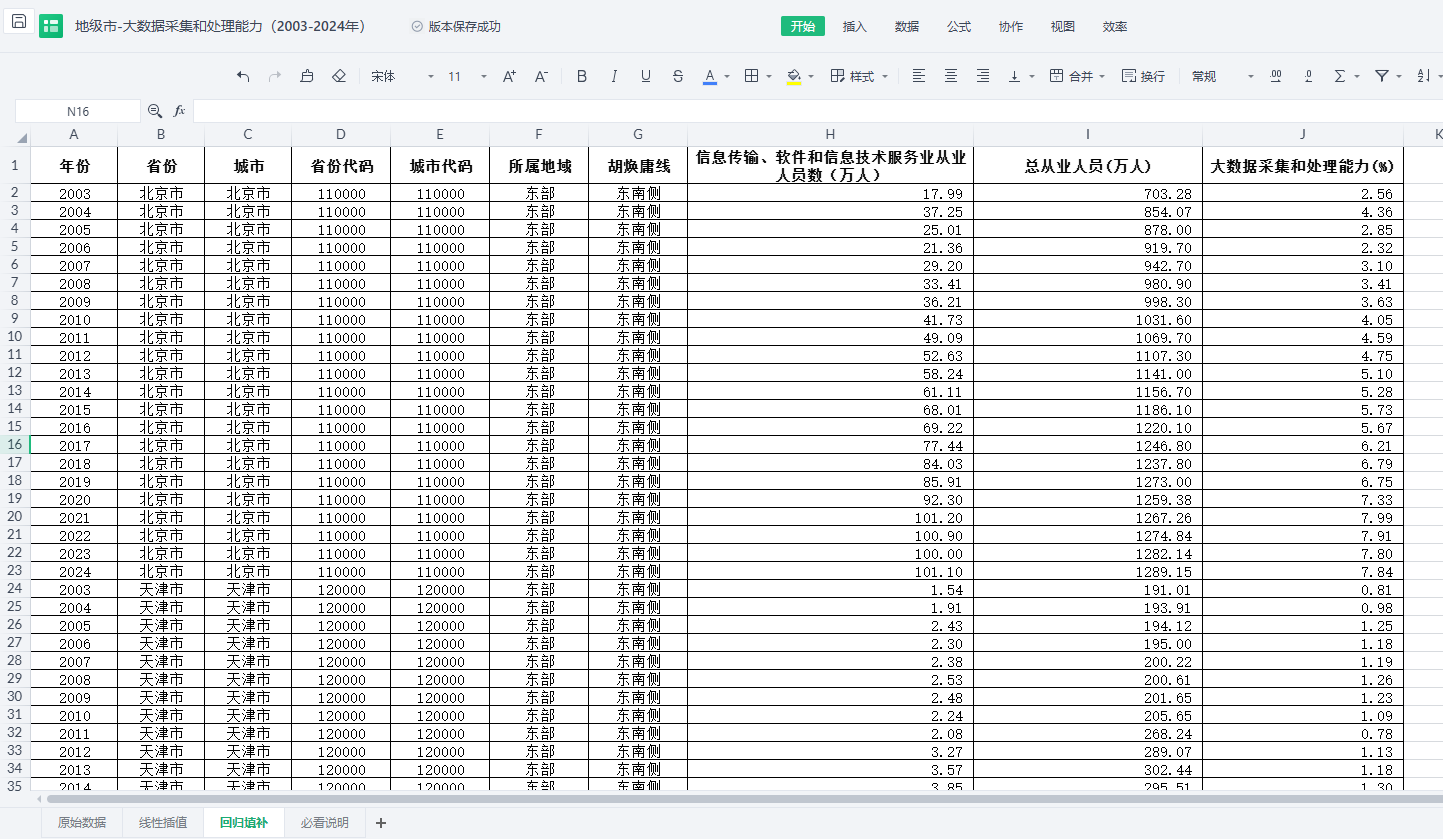Undo the last action
Screen dimensions: 1443x839
[243, 76]
